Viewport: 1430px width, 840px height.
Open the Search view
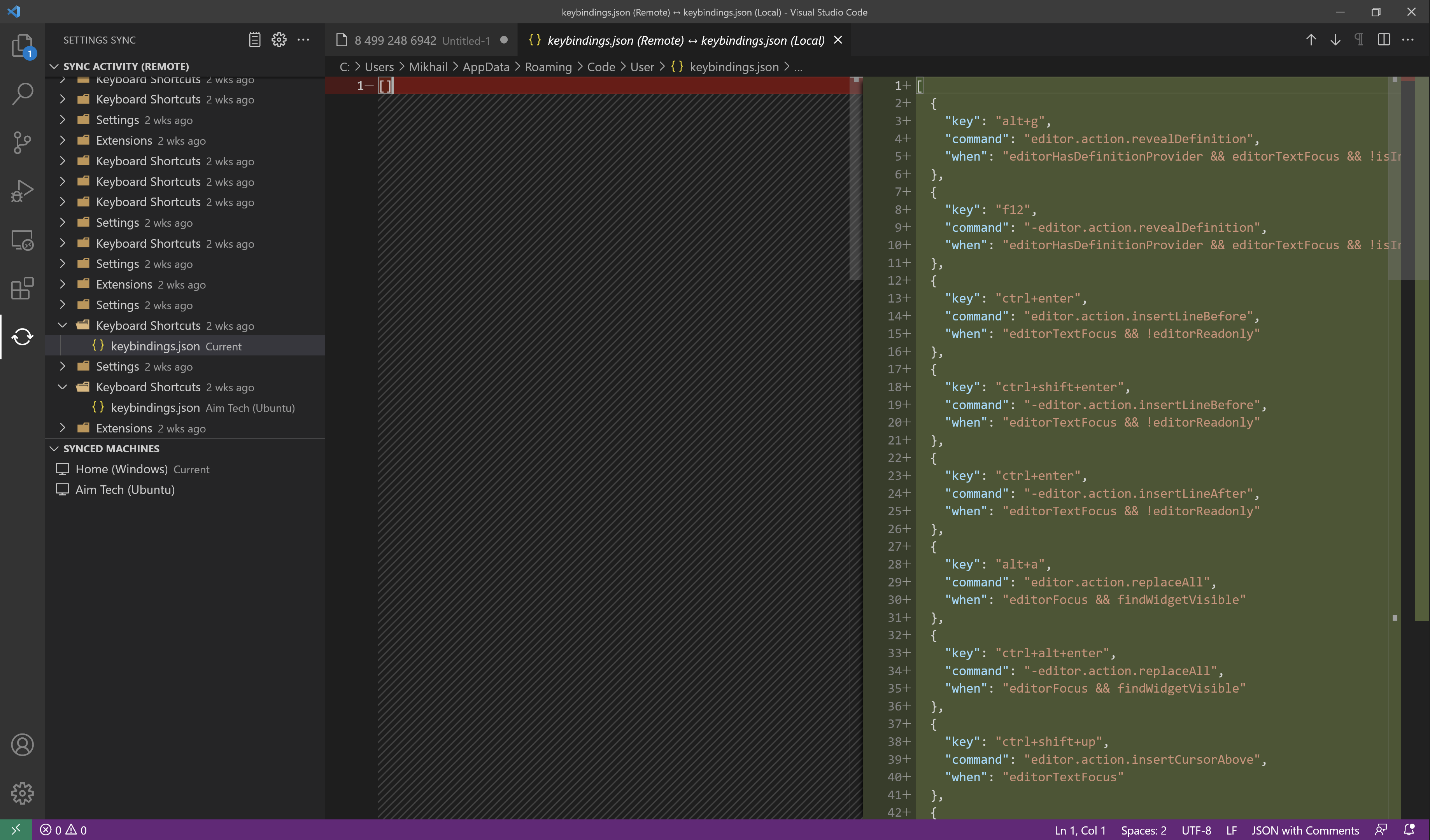[x=22, y=94]
